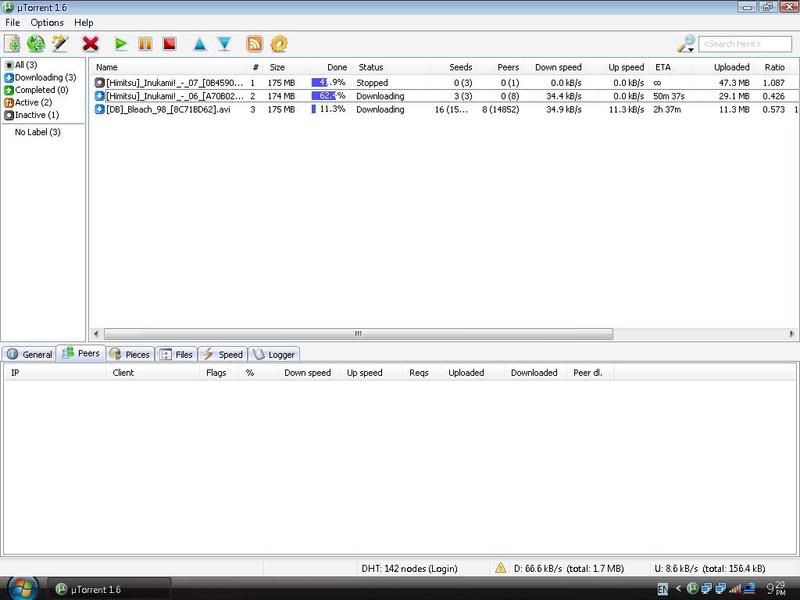This screenshot has height=600, width=800.
Task: Click the upload speed status text
Action: [x=710, y=568]
